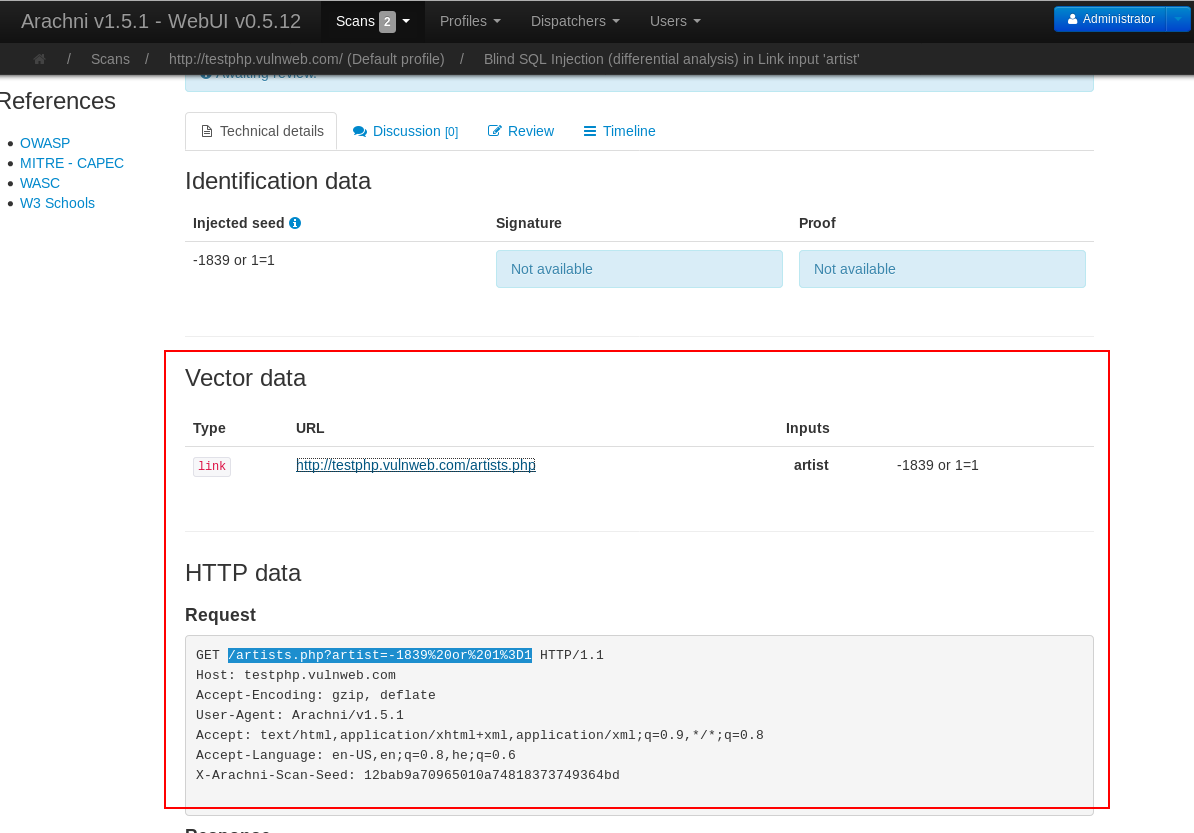
Task: Open the OWASP reference link
Action: [45, 143]
